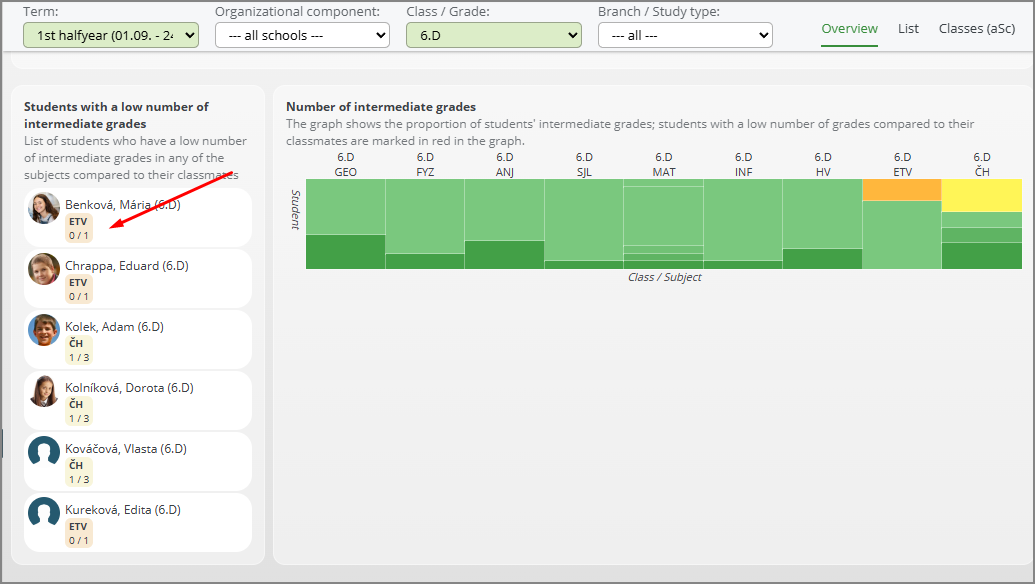1035x584 pixels.
Task: Click Kureková Edita's placeholder avatar icon
Action: click(x=44, y=513)
